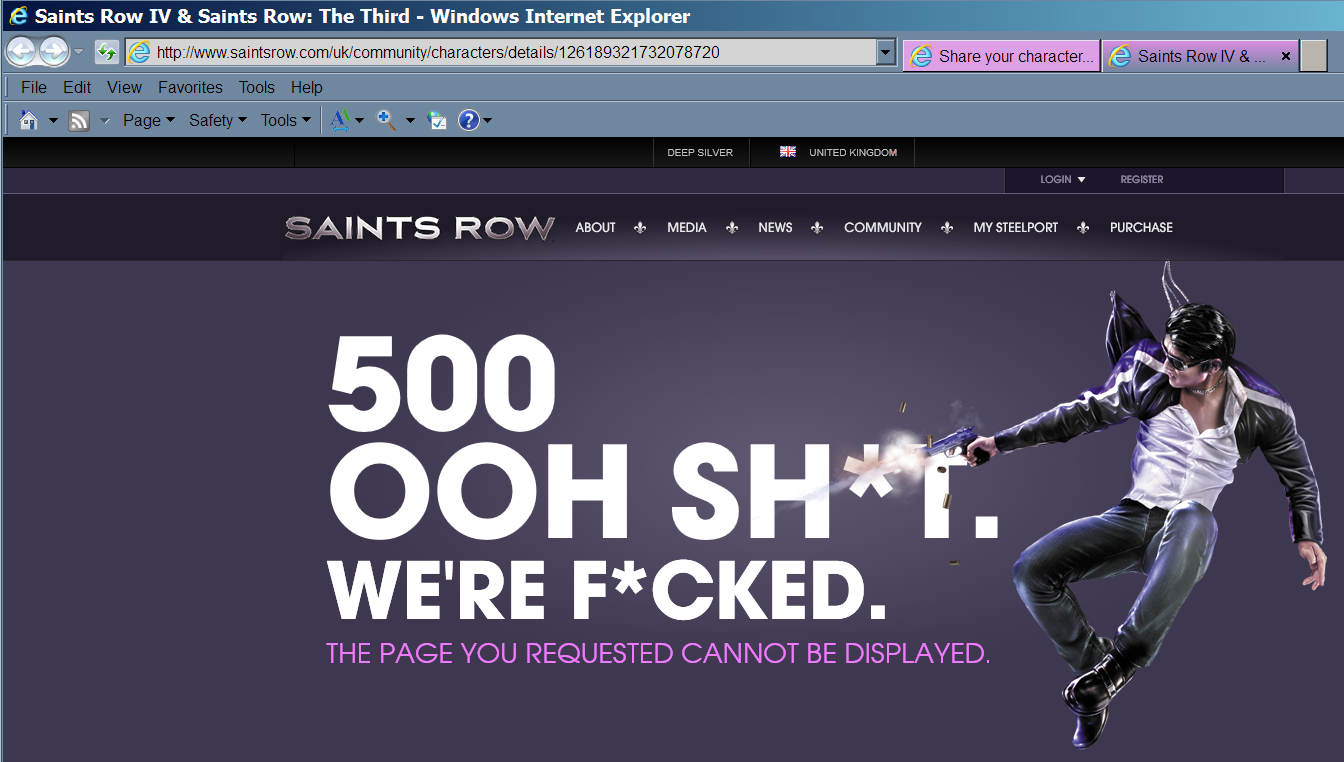Click the compatibility view globe icon
The width and height of the screenshot is (1344, 762).
pyautogui.click(x=437, y=120)
